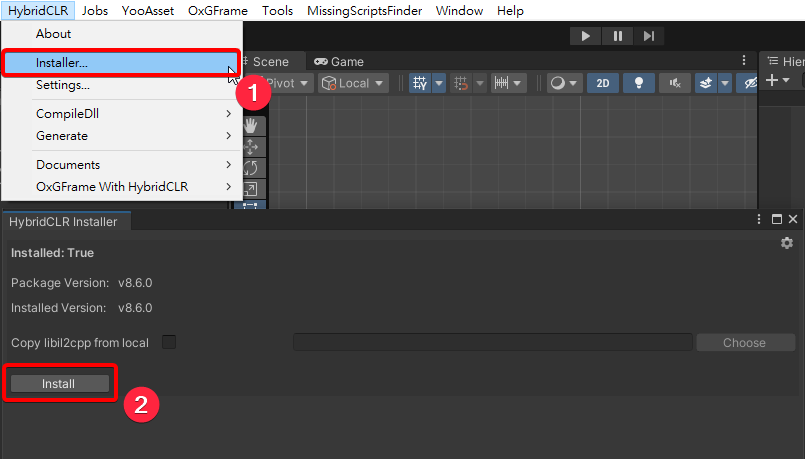The image size is (805, 459).
Task: Click the Play button
Action: [x=585, y=36]
